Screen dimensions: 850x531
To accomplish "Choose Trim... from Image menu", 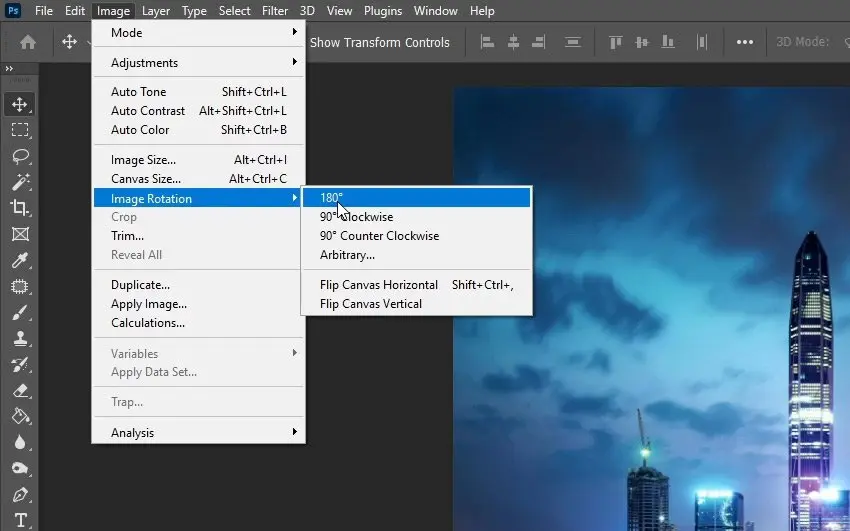I will click(x=199, y=236).
